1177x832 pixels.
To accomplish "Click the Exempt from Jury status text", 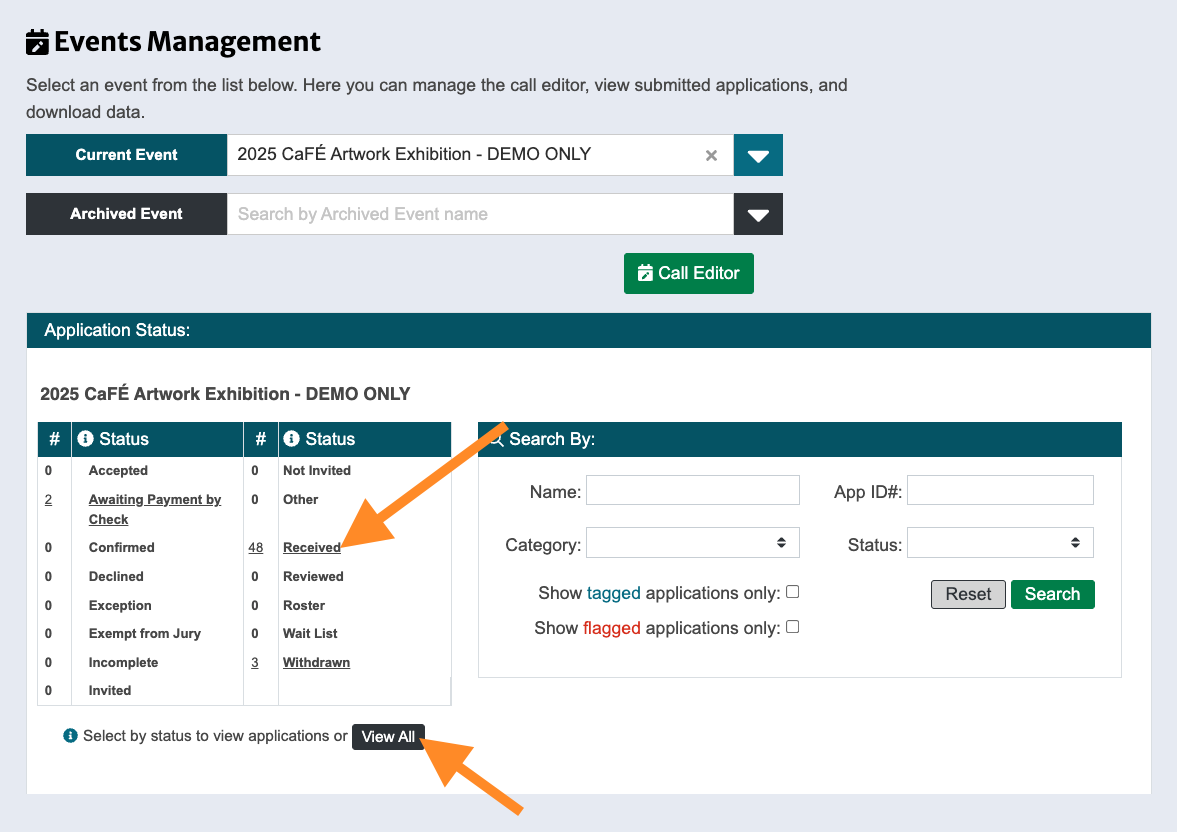I will click(x=145, y=634).
